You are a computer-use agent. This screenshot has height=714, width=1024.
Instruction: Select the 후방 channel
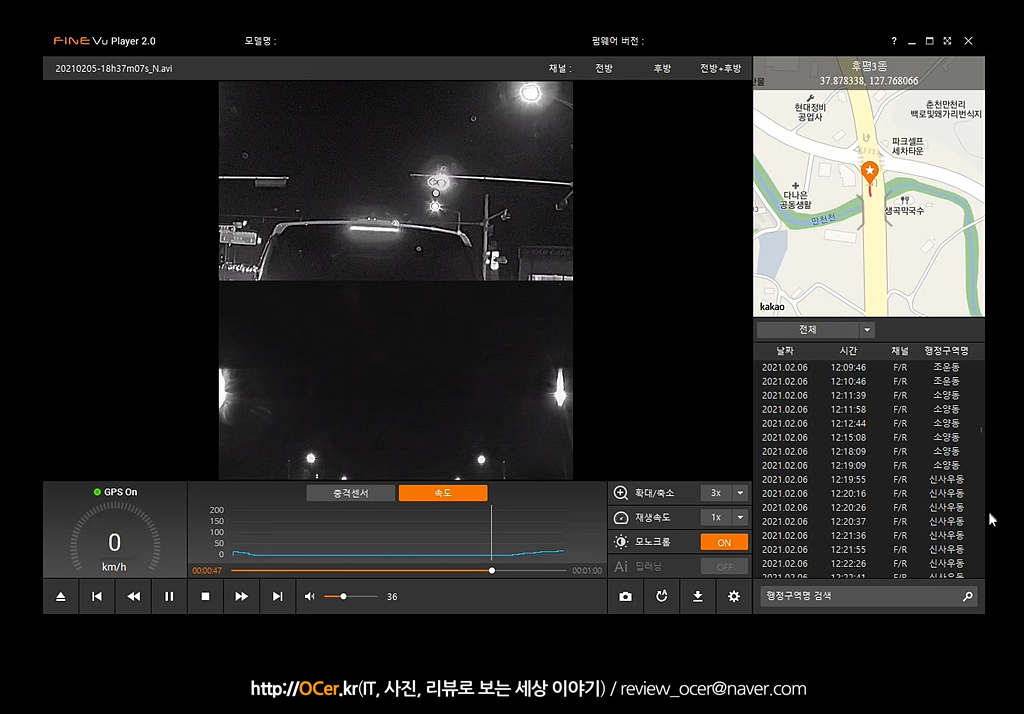coord(662,69)
